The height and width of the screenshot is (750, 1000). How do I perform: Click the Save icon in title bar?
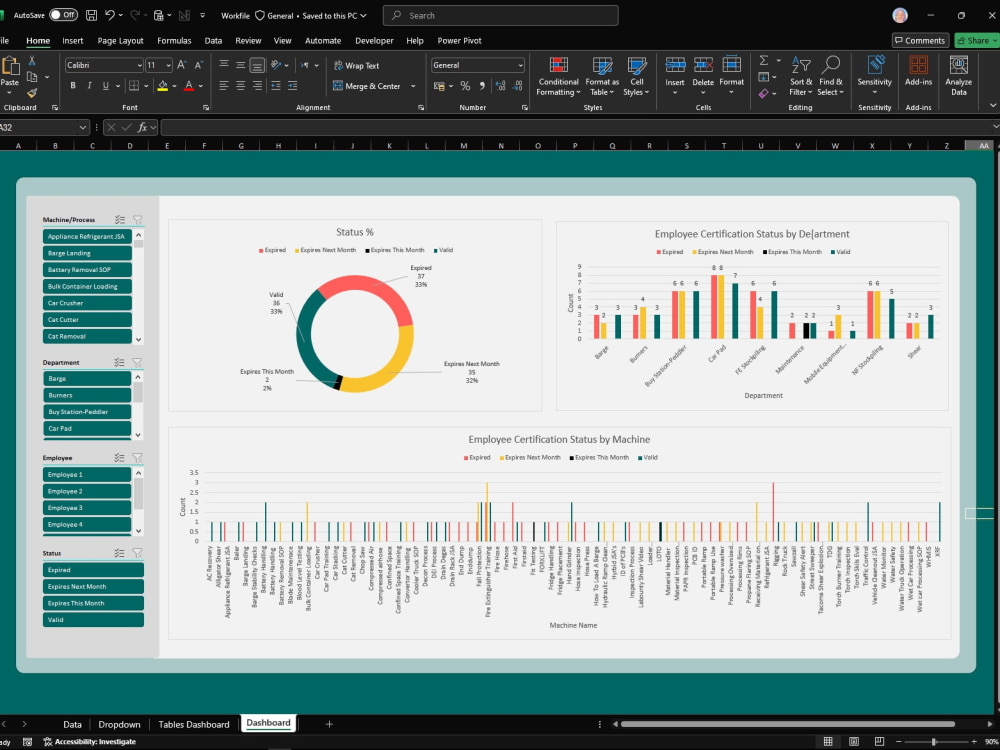(91, 15)
